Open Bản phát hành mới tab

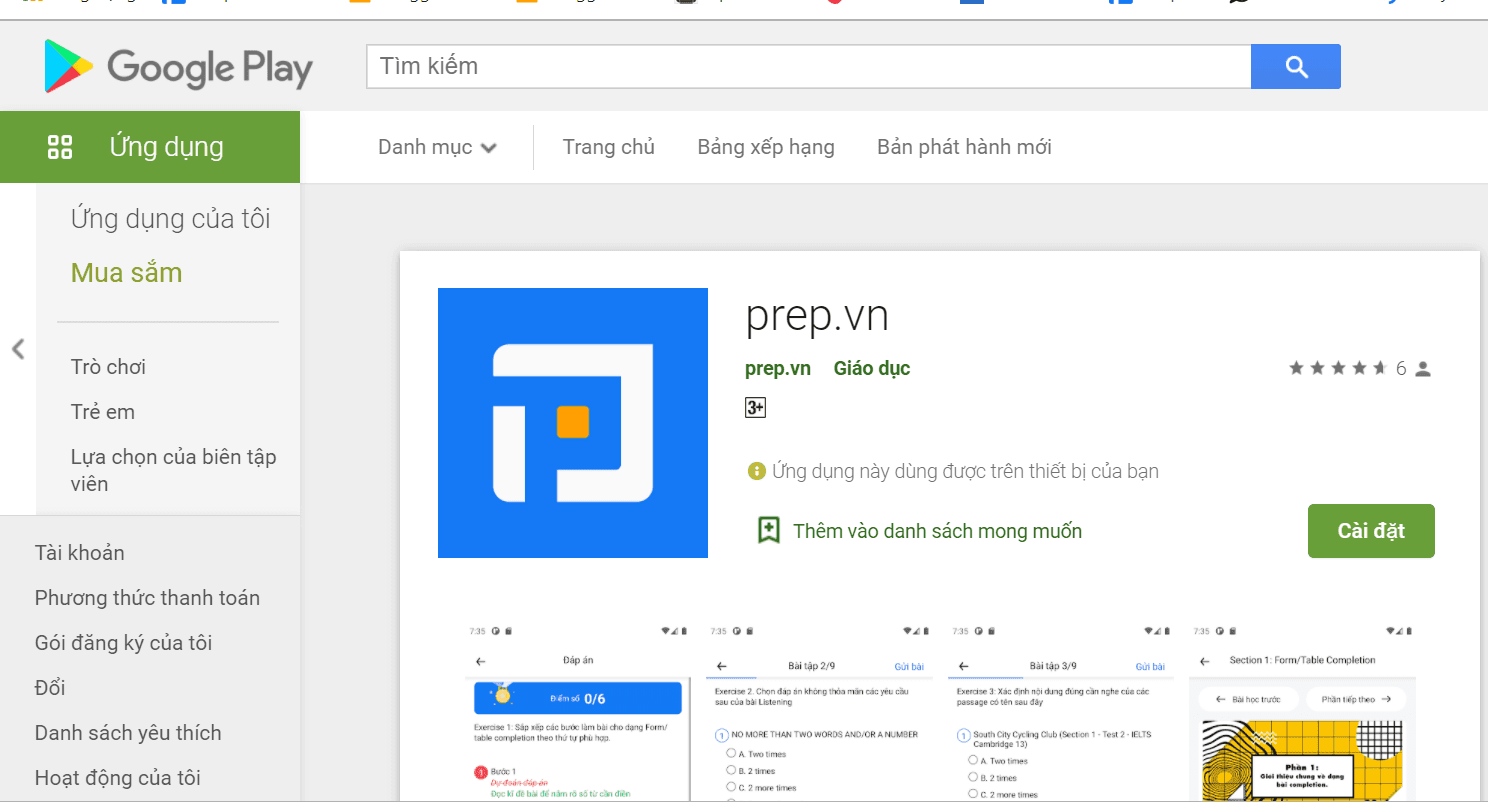coord(964,147)
